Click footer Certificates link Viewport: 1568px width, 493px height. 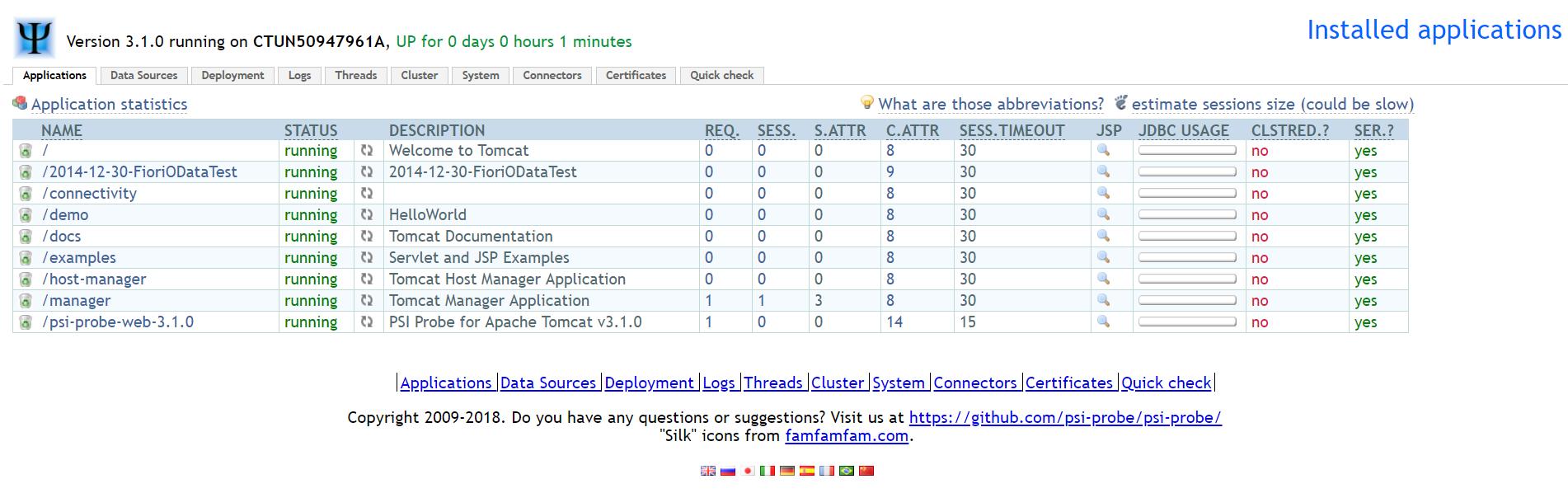tap(1069, 383)
